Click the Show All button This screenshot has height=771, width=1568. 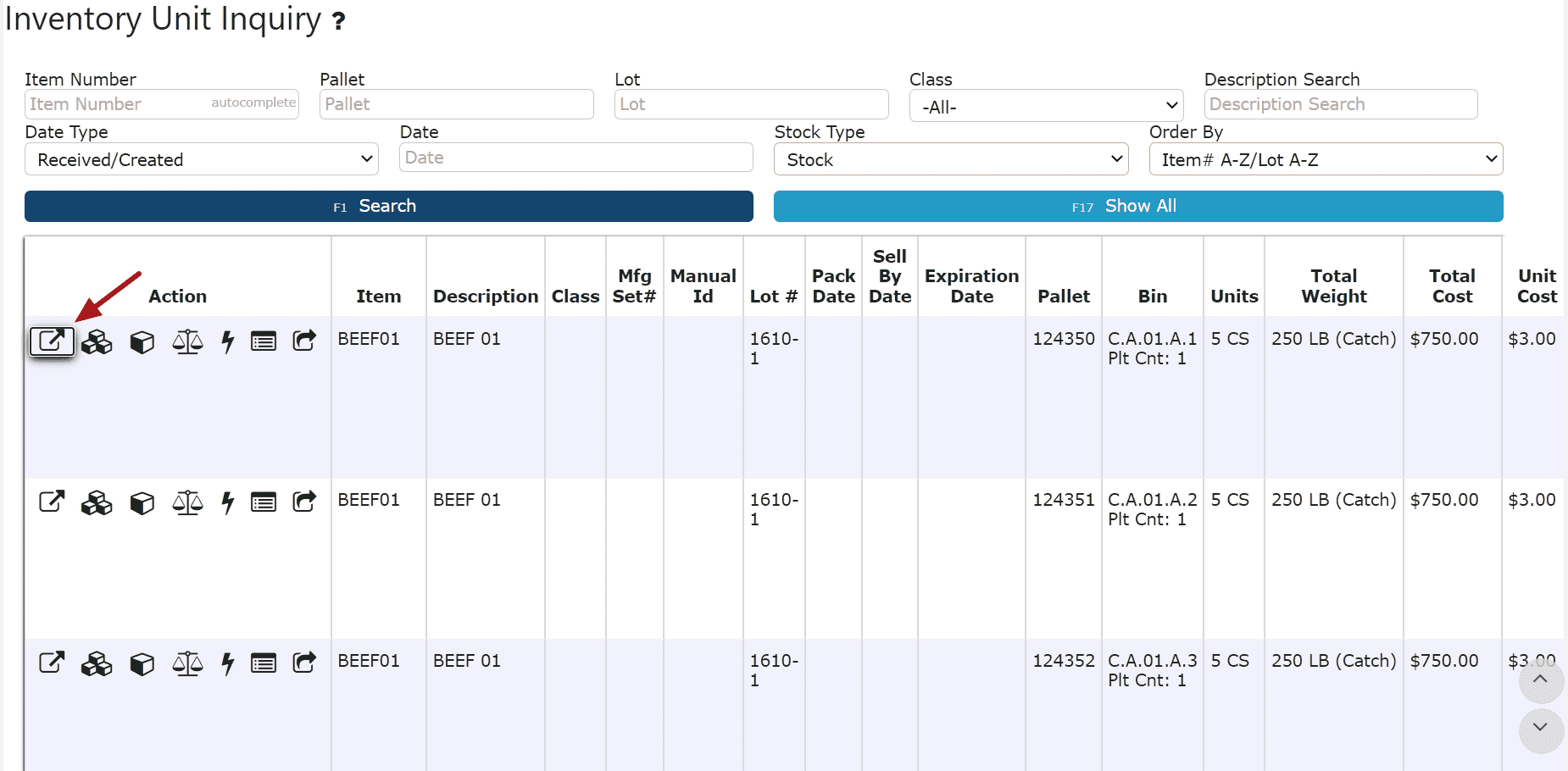(1137, 206)
